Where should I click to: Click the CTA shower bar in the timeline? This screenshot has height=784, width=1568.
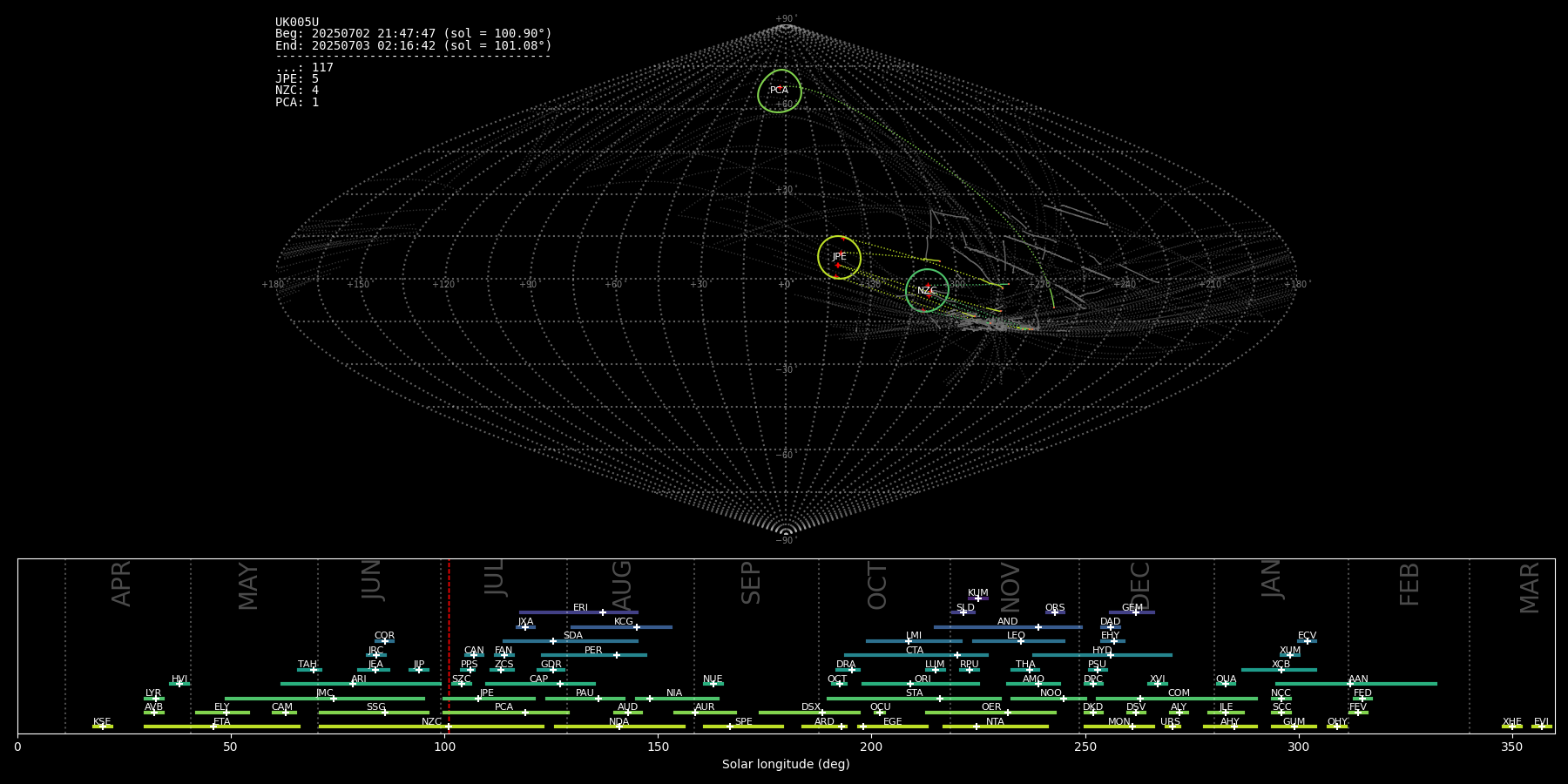[x=916, y=655]
